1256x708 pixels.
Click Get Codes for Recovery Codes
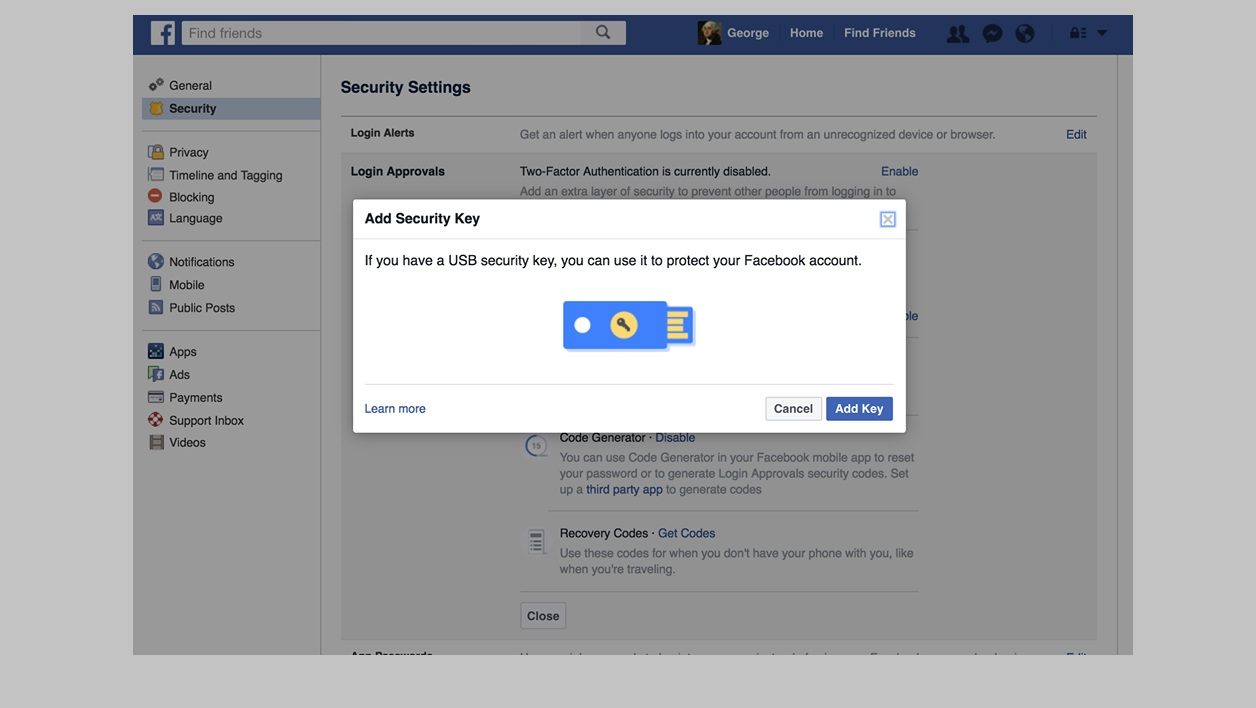(x=686, y=533)
